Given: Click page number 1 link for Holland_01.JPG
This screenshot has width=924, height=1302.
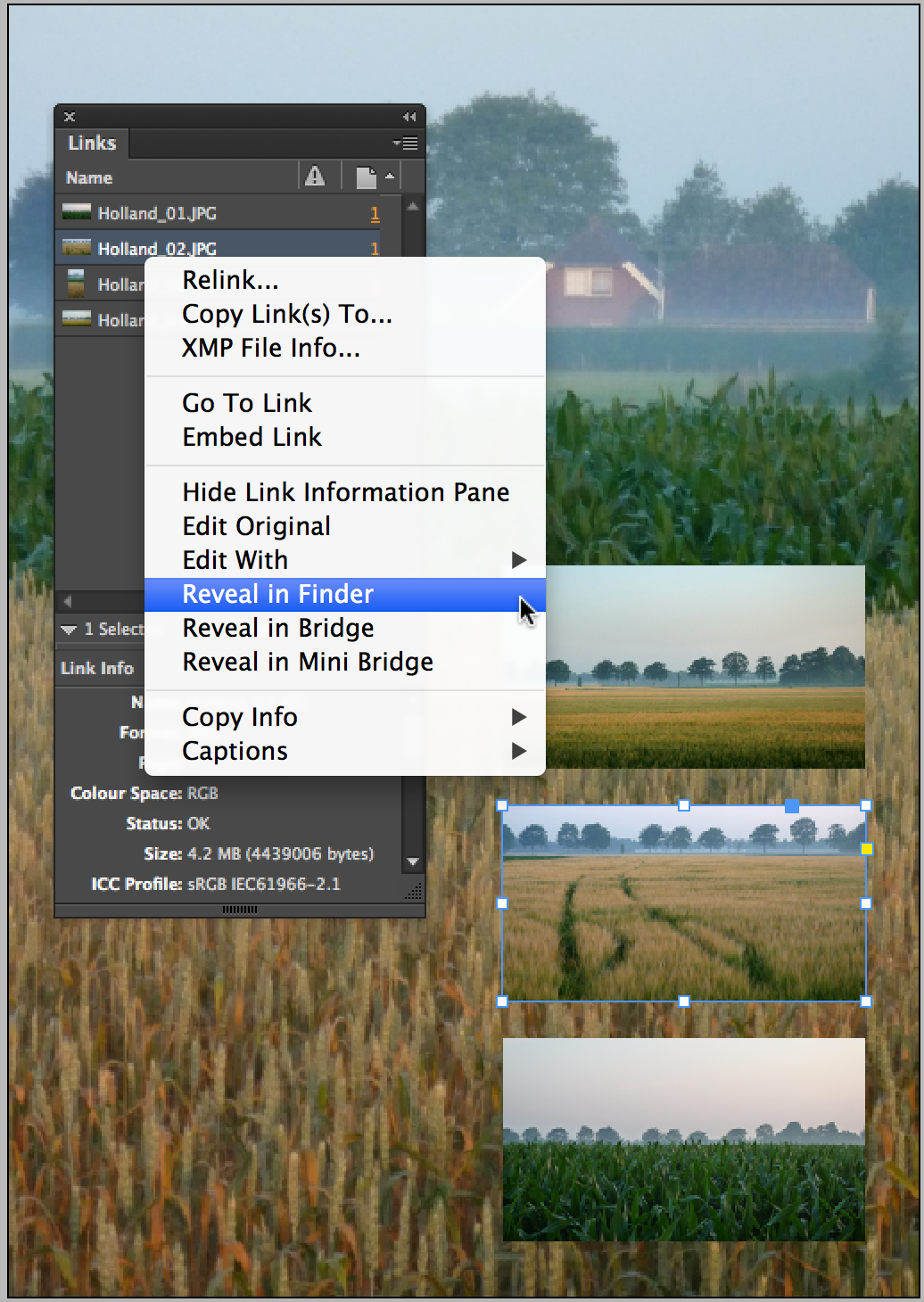Looking at the screenshot, I should 375,213.
